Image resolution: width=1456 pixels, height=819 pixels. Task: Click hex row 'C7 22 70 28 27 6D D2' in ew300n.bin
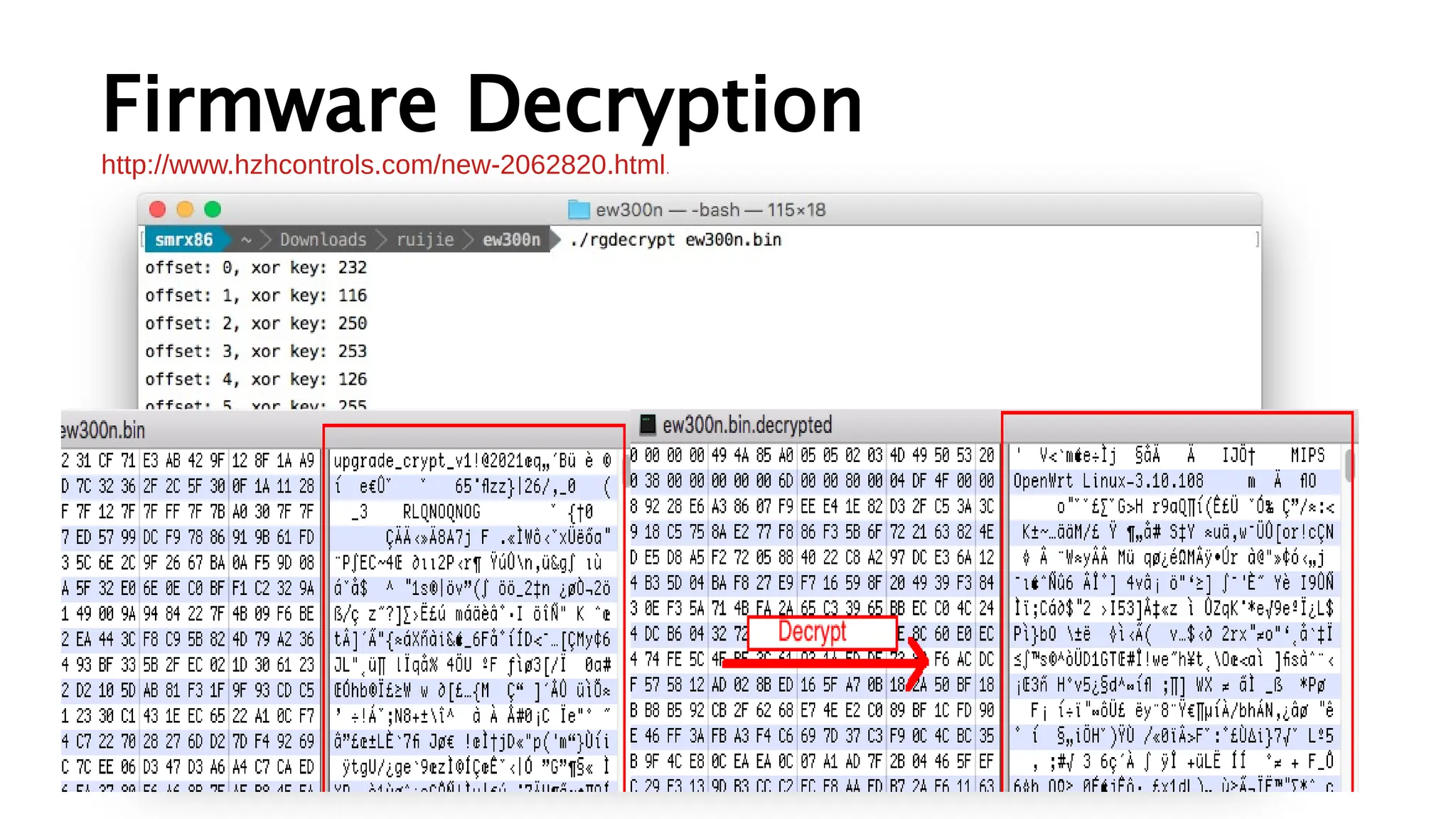(188, 742)
